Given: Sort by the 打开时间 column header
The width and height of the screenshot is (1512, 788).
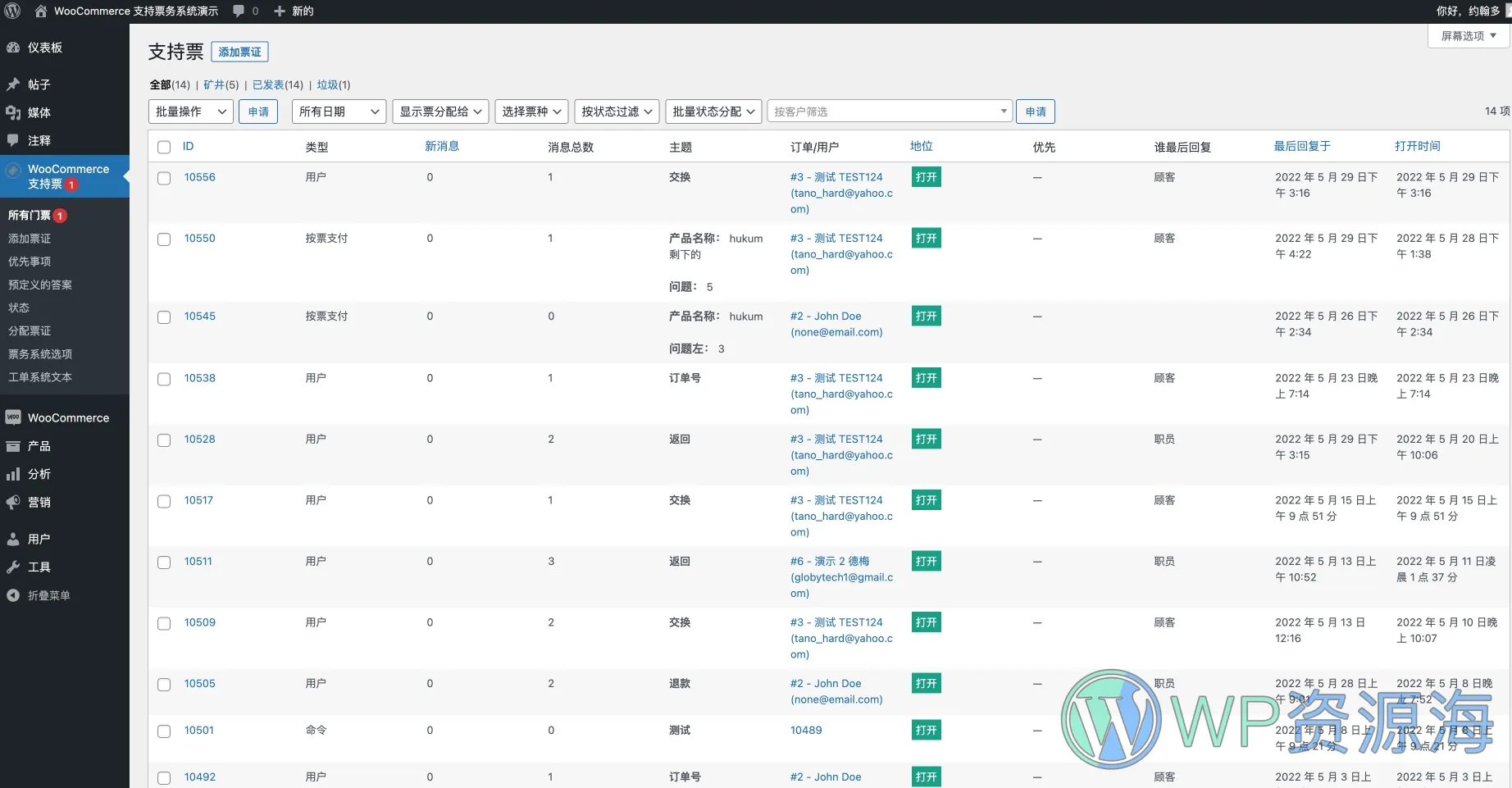Looking at the screenshot, I should click(1418, 146).
